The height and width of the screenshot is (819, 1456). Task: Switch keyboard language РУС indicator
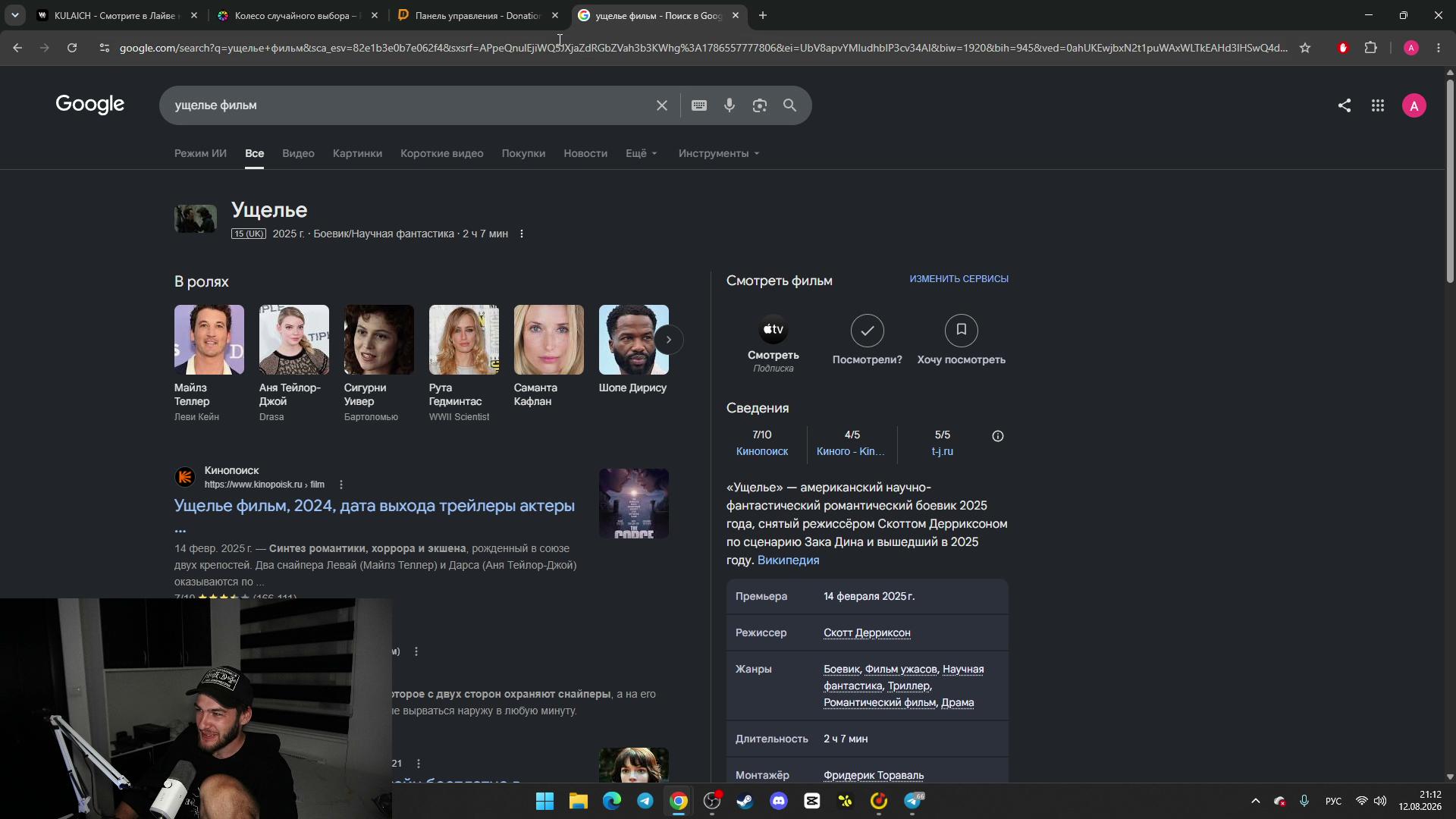(1333, 801)
